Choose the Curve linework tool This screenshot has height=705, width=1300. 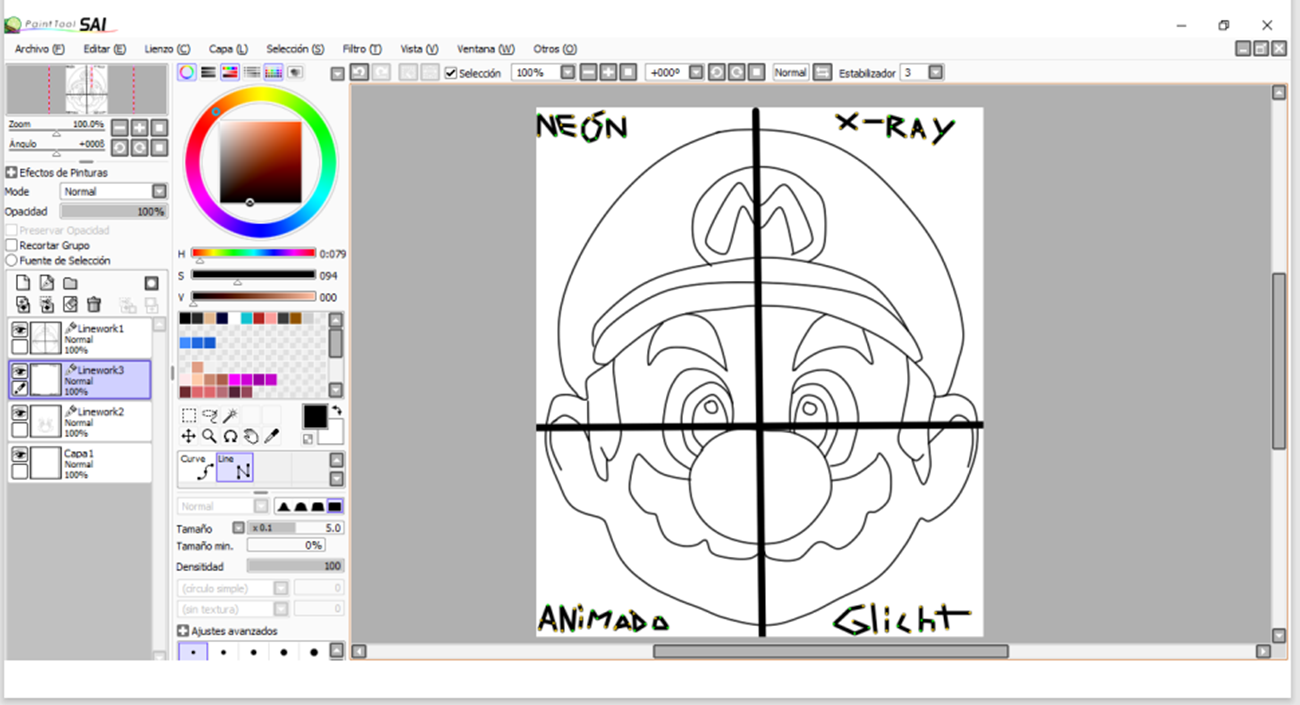pyautogui.click(x=196, y=467)
